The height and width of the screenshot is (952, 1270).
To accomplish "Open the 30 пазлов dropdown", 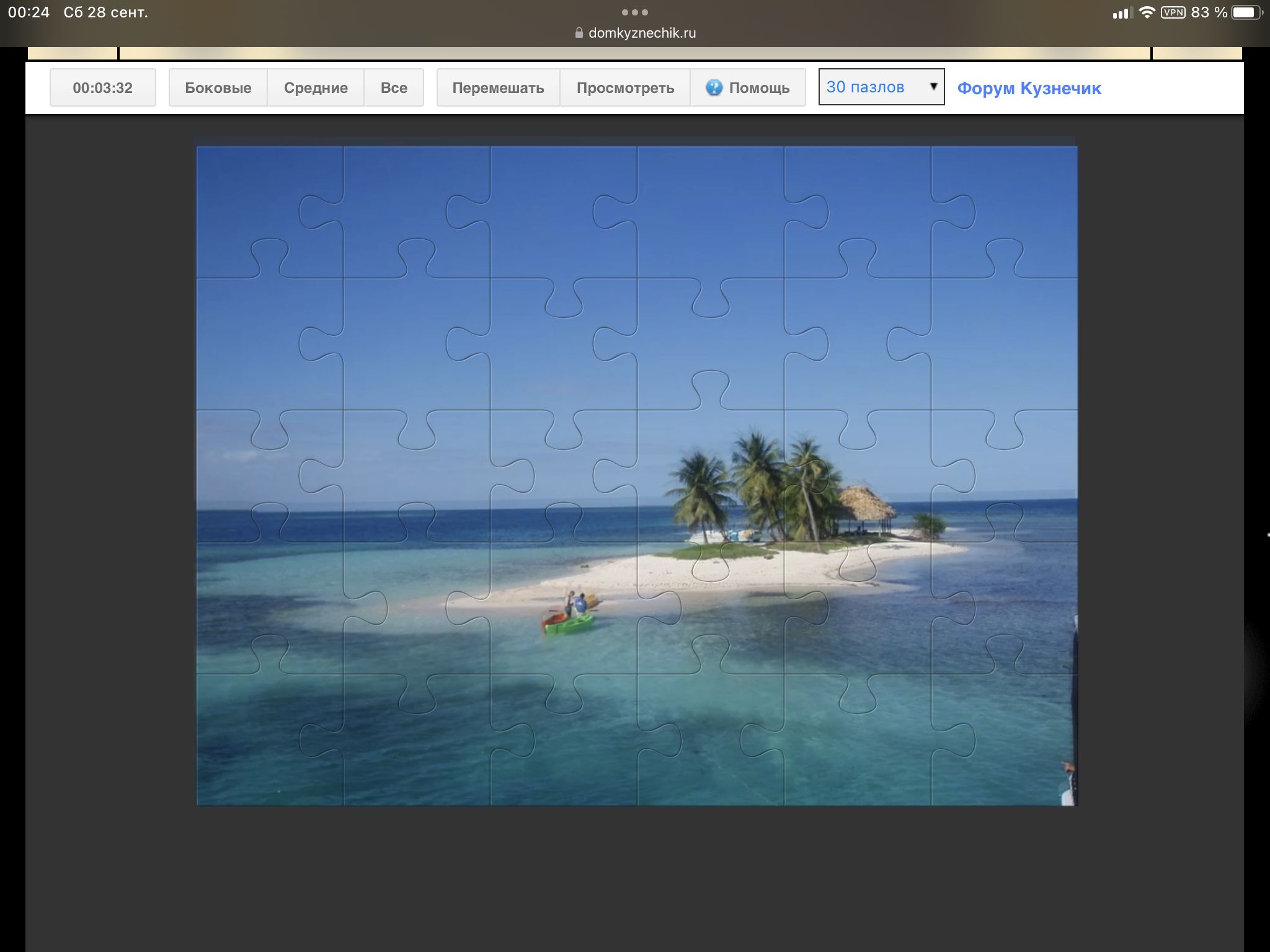I will pos(881,87).
